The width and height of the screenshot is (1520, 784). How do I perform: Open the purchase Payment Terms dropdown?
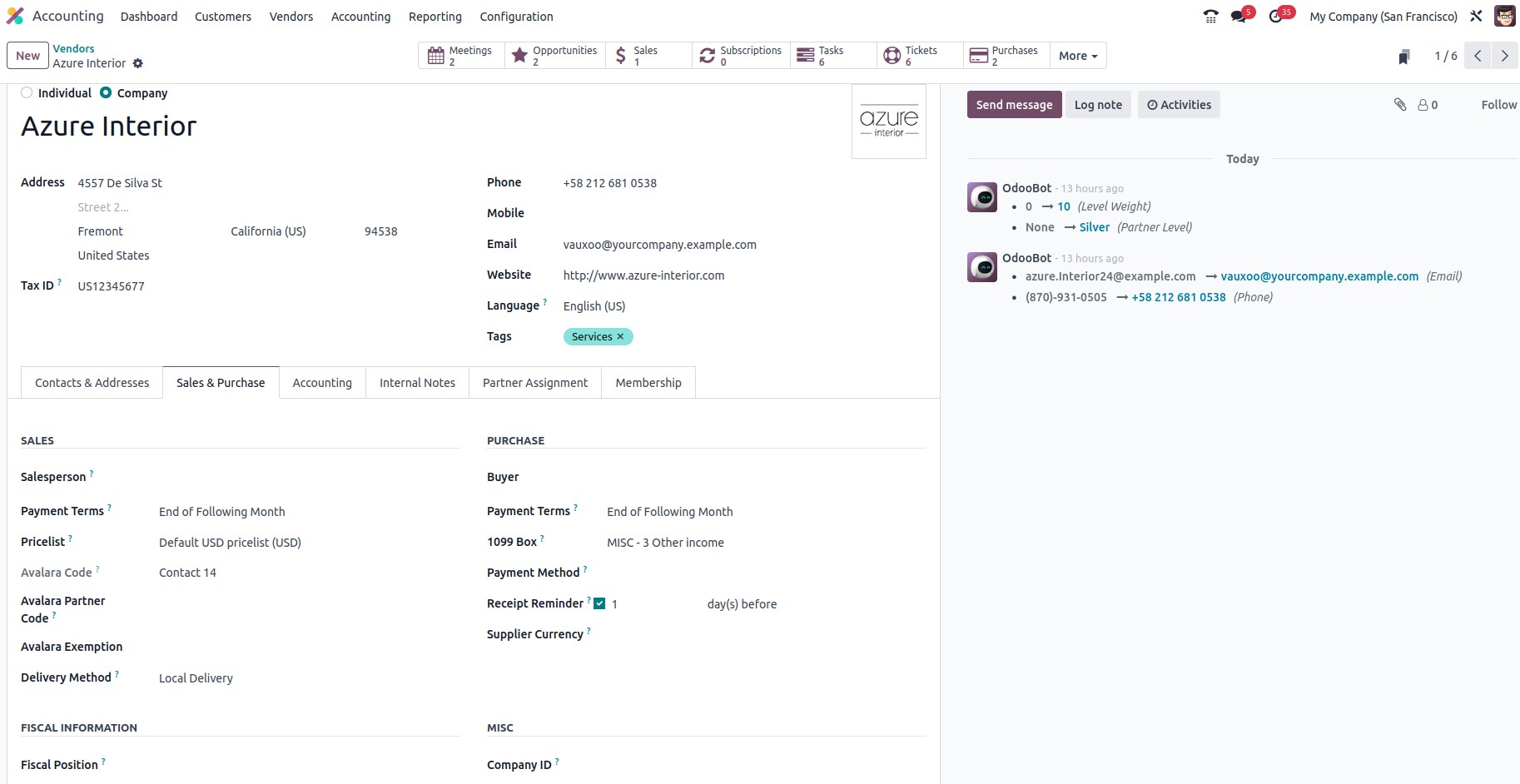(766, 512)
